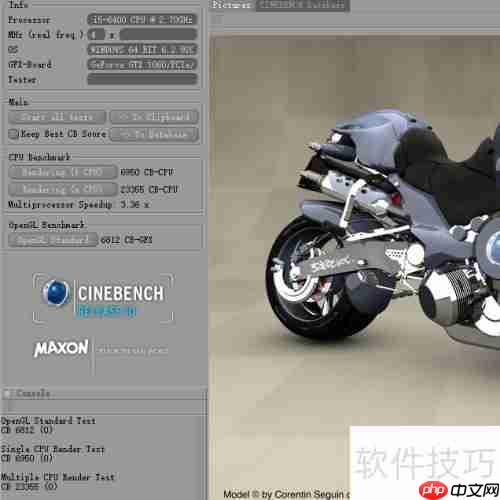Image resolution: width=500 pixels, height=500 pixels.
Task: Click 'OpenGL Standard Test' console line
Action: click(x=48, y=421)
